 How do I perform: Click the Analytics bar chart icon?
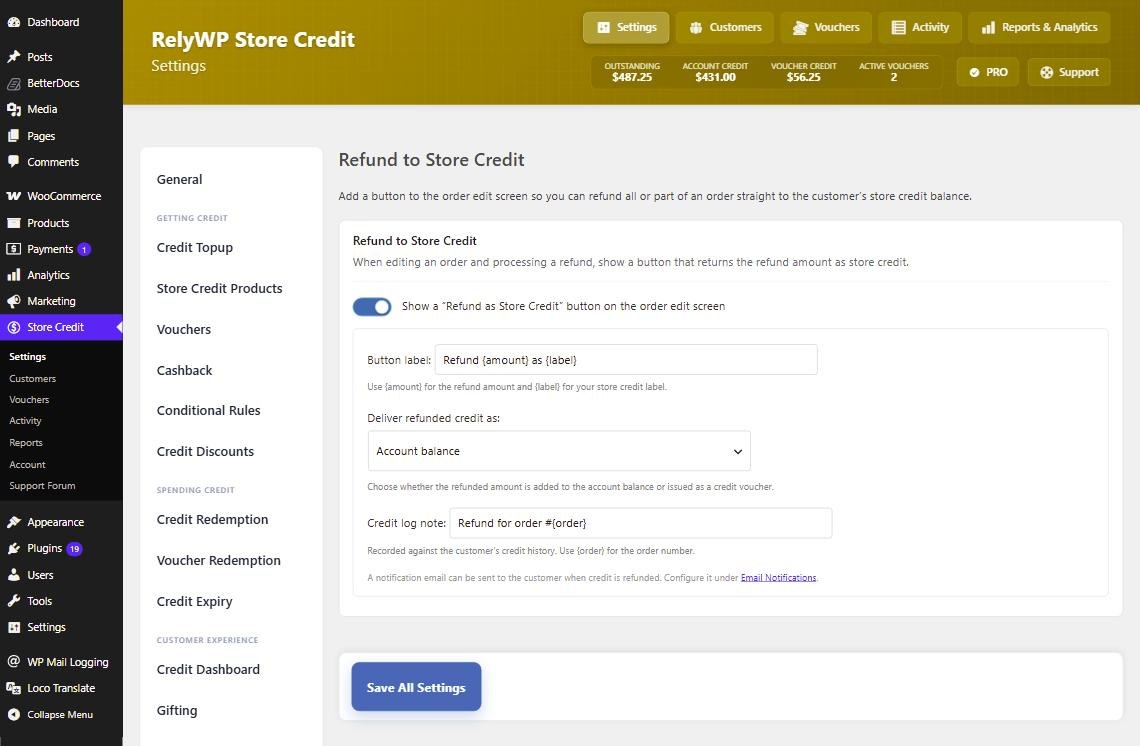pyautogui.click(x=13, y=276)
